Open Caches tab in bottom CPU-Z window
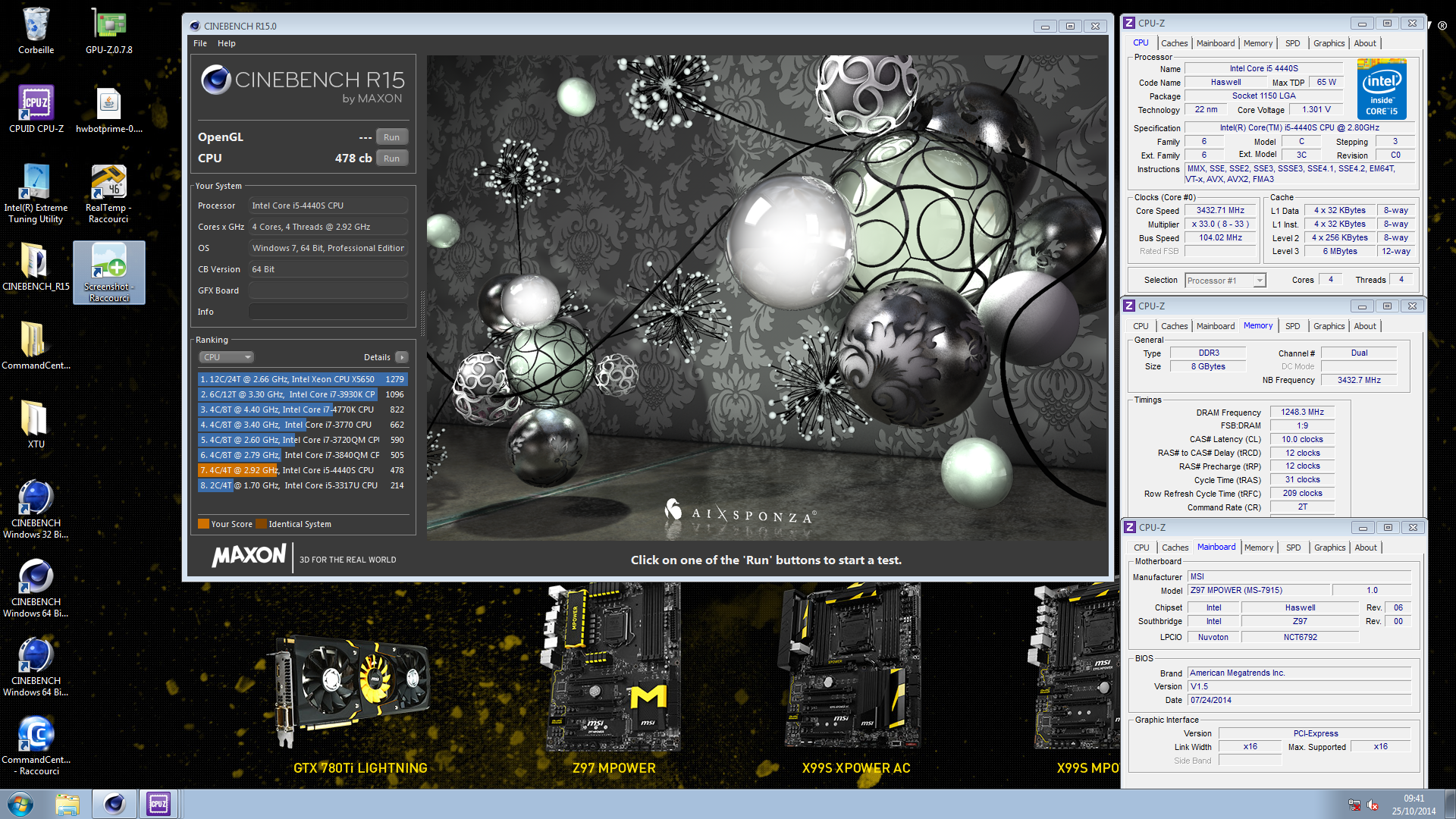1456x819 pixels. point(1175,548)
